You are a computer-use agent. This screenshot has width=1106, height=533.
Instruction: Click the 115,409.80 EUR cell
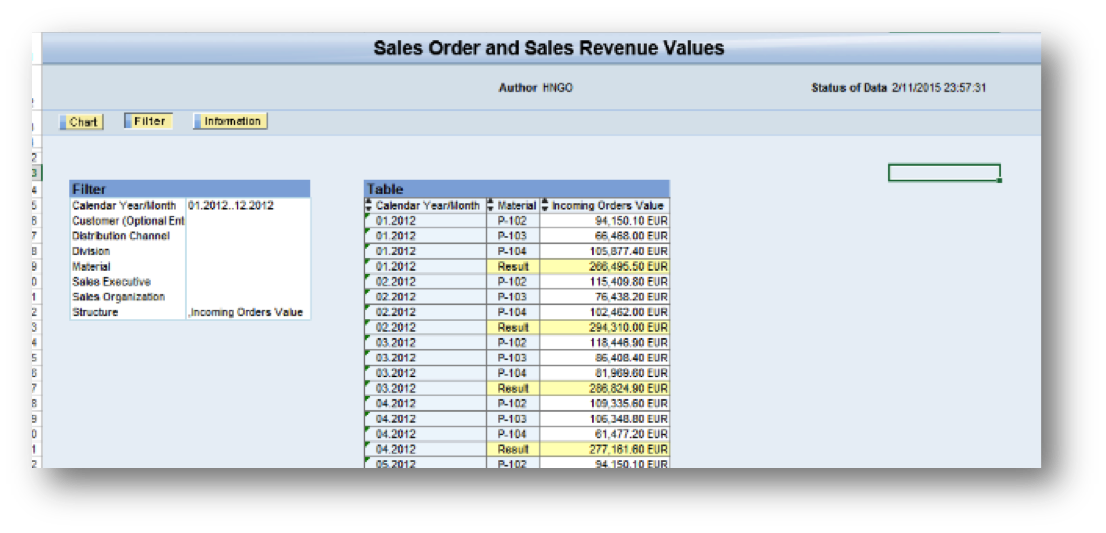(x=605, y=282)
